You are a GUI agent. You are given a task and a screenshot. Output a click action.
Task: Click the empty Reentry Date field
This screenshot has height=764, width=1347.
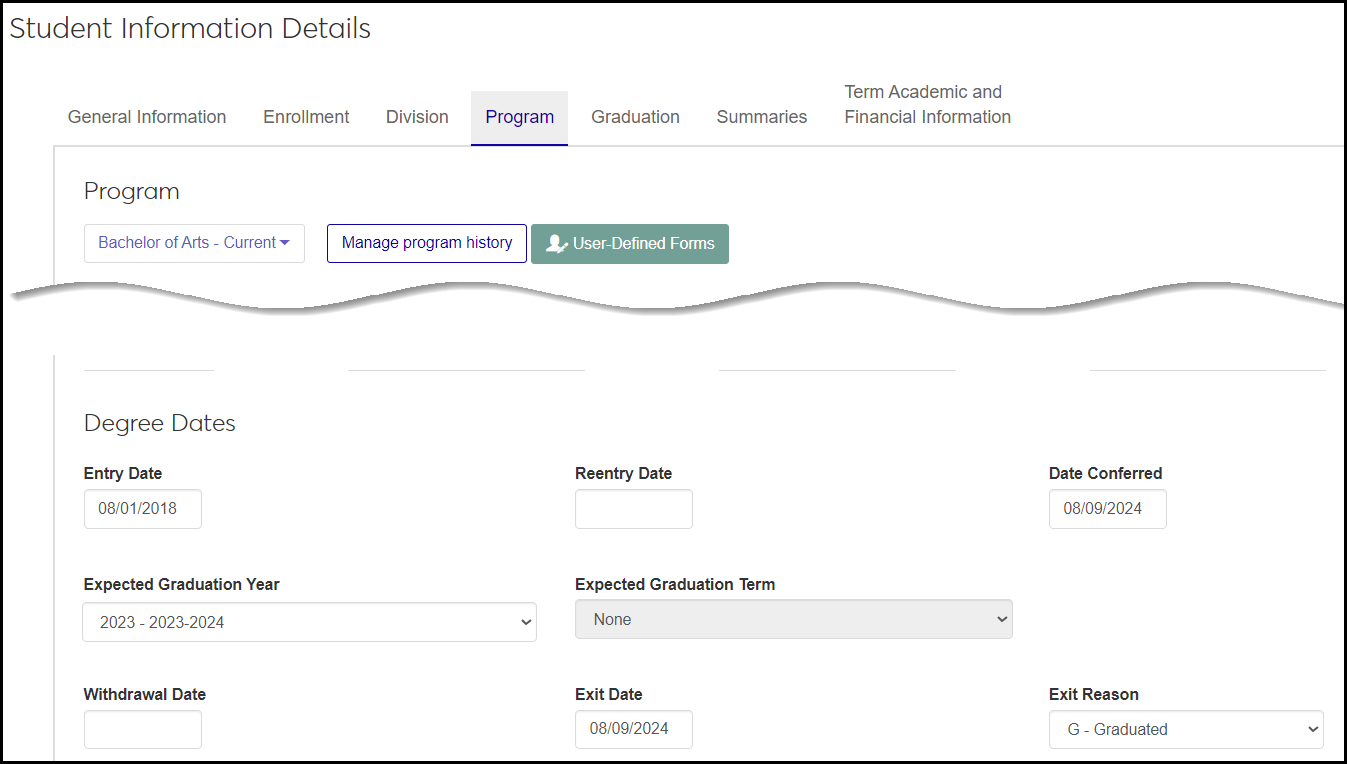[633, 509]
